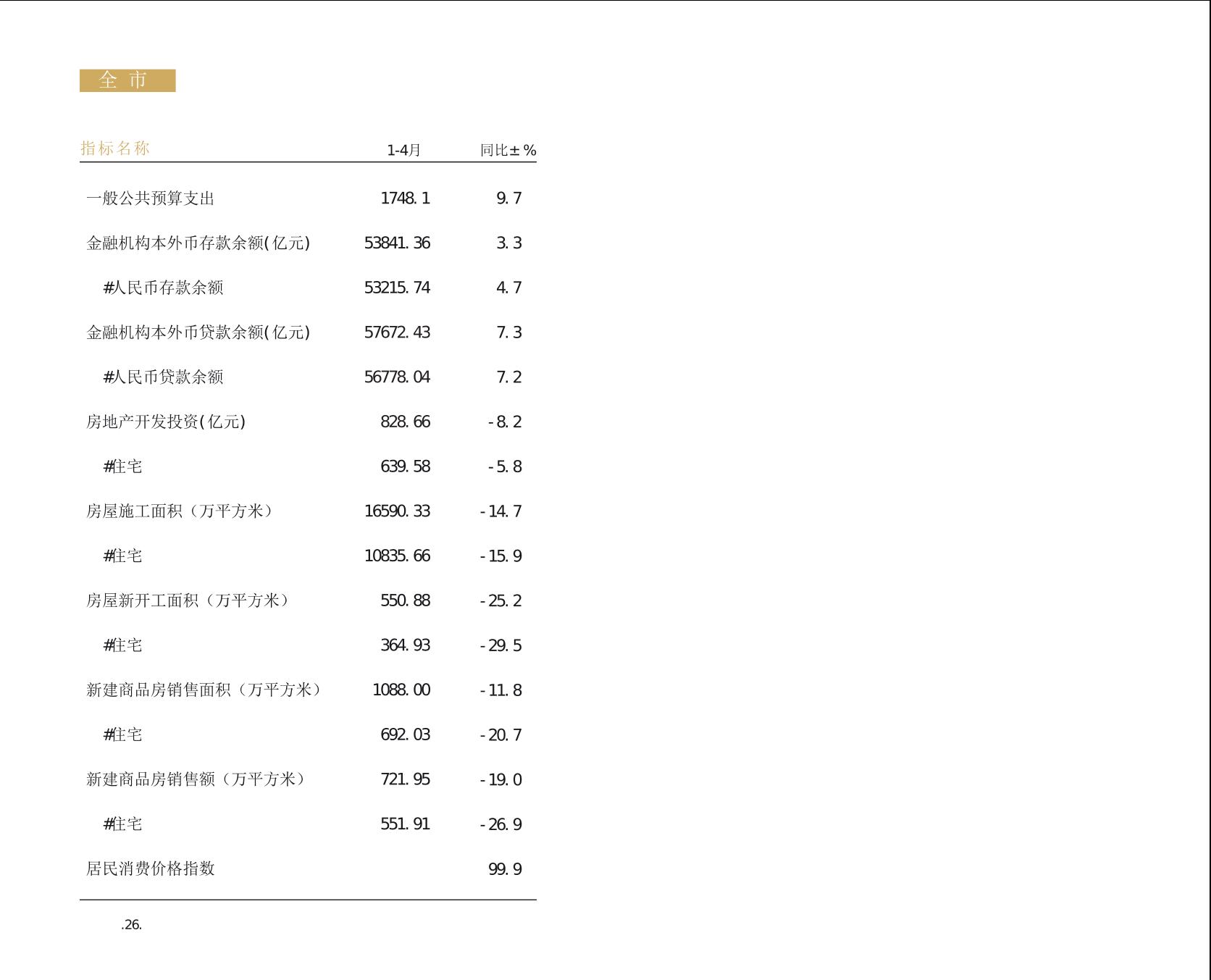Click the value 16590.33
This screenshot has width=1211, height=980.
(x=397, y=511)
